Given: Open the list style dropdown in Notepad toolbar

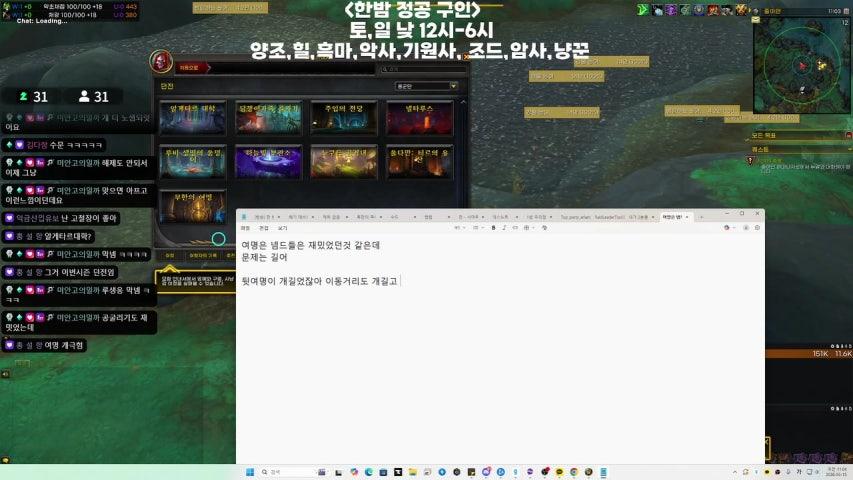Looking at the screenshot, I should (x=477, y=228).
